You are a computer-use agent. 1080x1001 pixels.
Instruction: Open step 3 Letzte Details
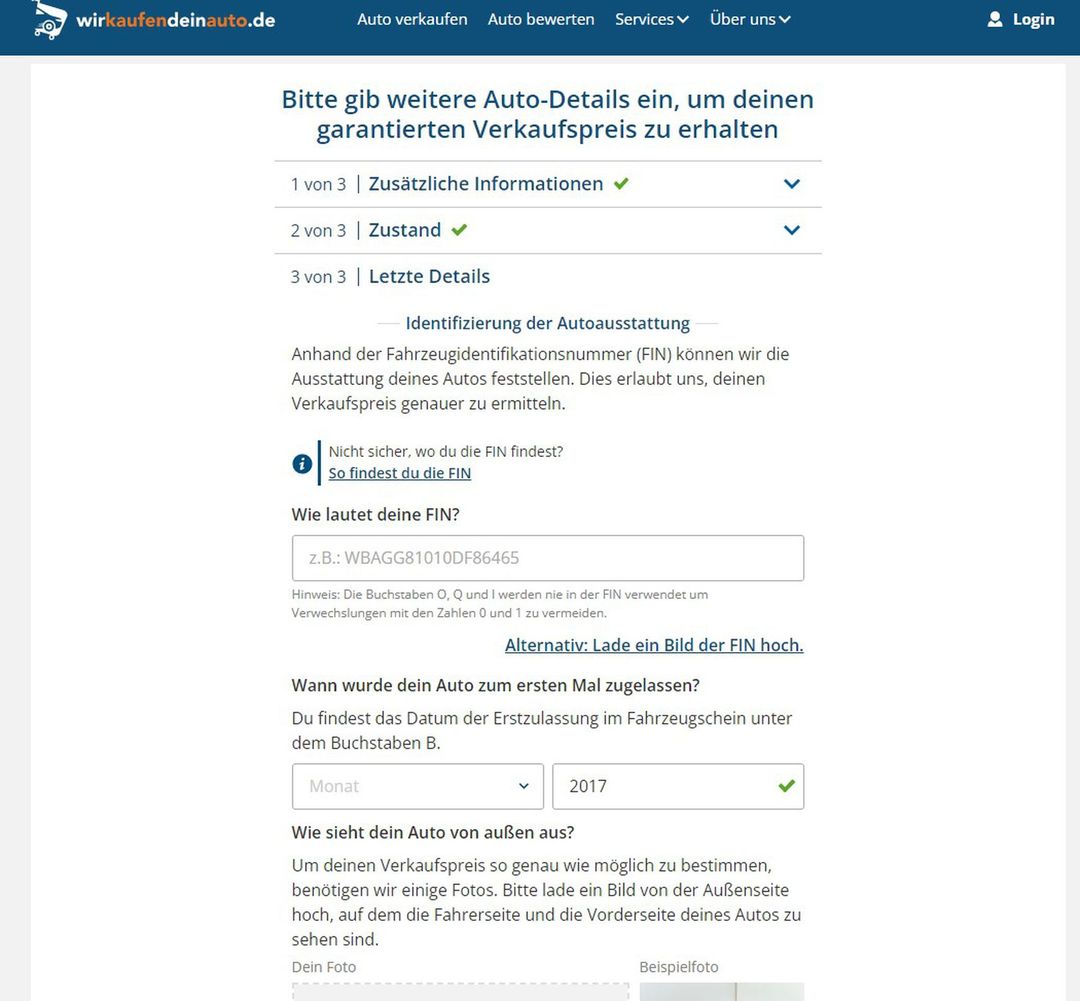tap(429, 276)
